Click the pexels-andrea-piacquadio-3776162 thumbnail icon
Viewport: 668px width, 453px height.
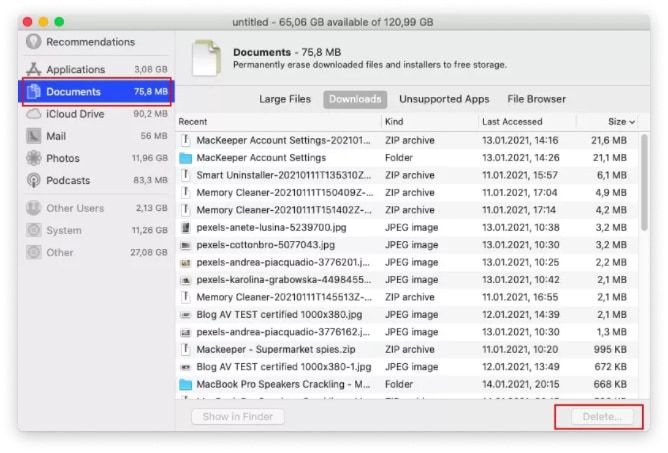coord(185,332)
